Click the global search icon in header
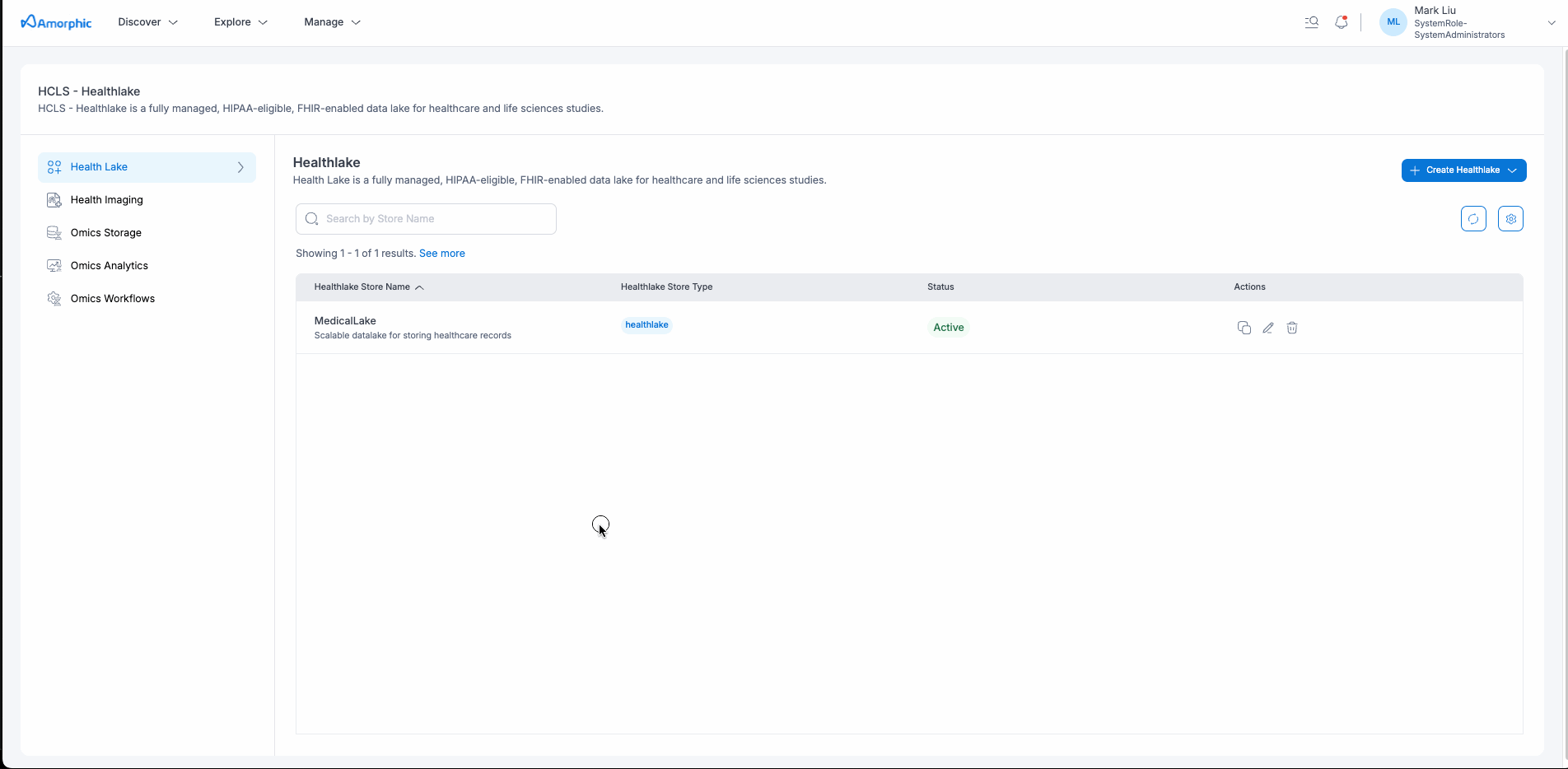The width and height of the screenshot is (1568, 769). [1312, 22]
